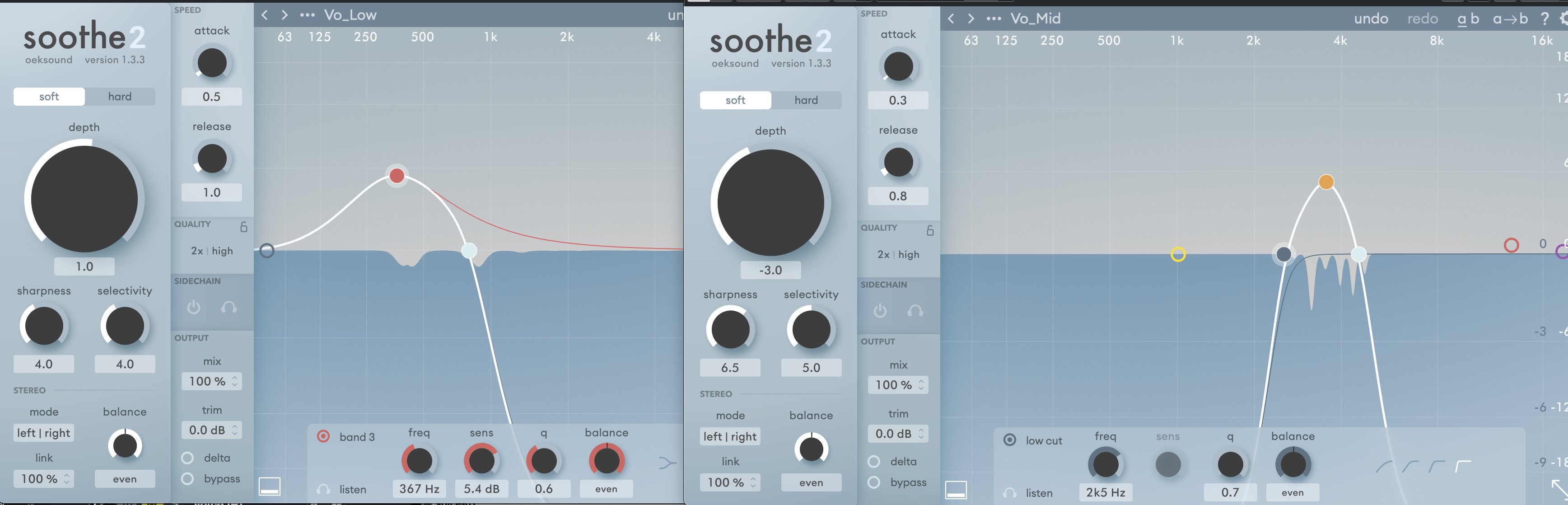
Task: Enable bypass in Vo_Mid output section
Action: pyautogui.click(x=873, y=482)
